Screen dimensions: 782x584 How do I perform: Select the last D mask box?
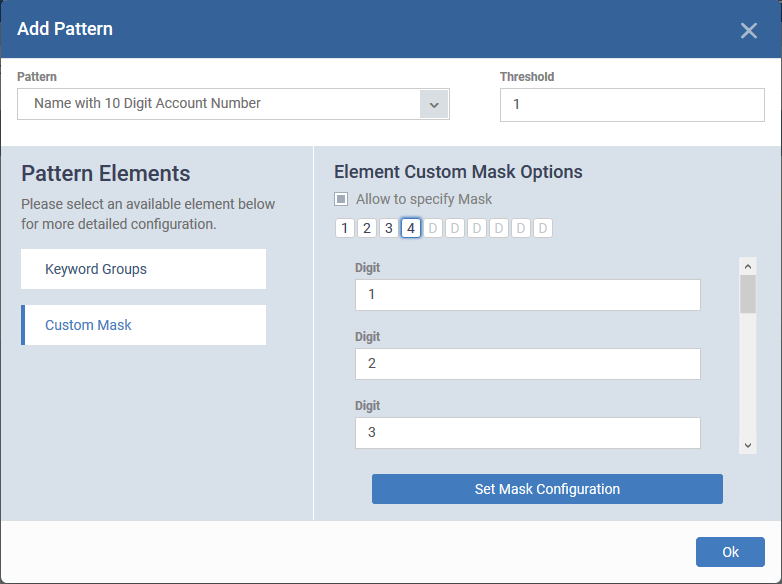point(543,228)
